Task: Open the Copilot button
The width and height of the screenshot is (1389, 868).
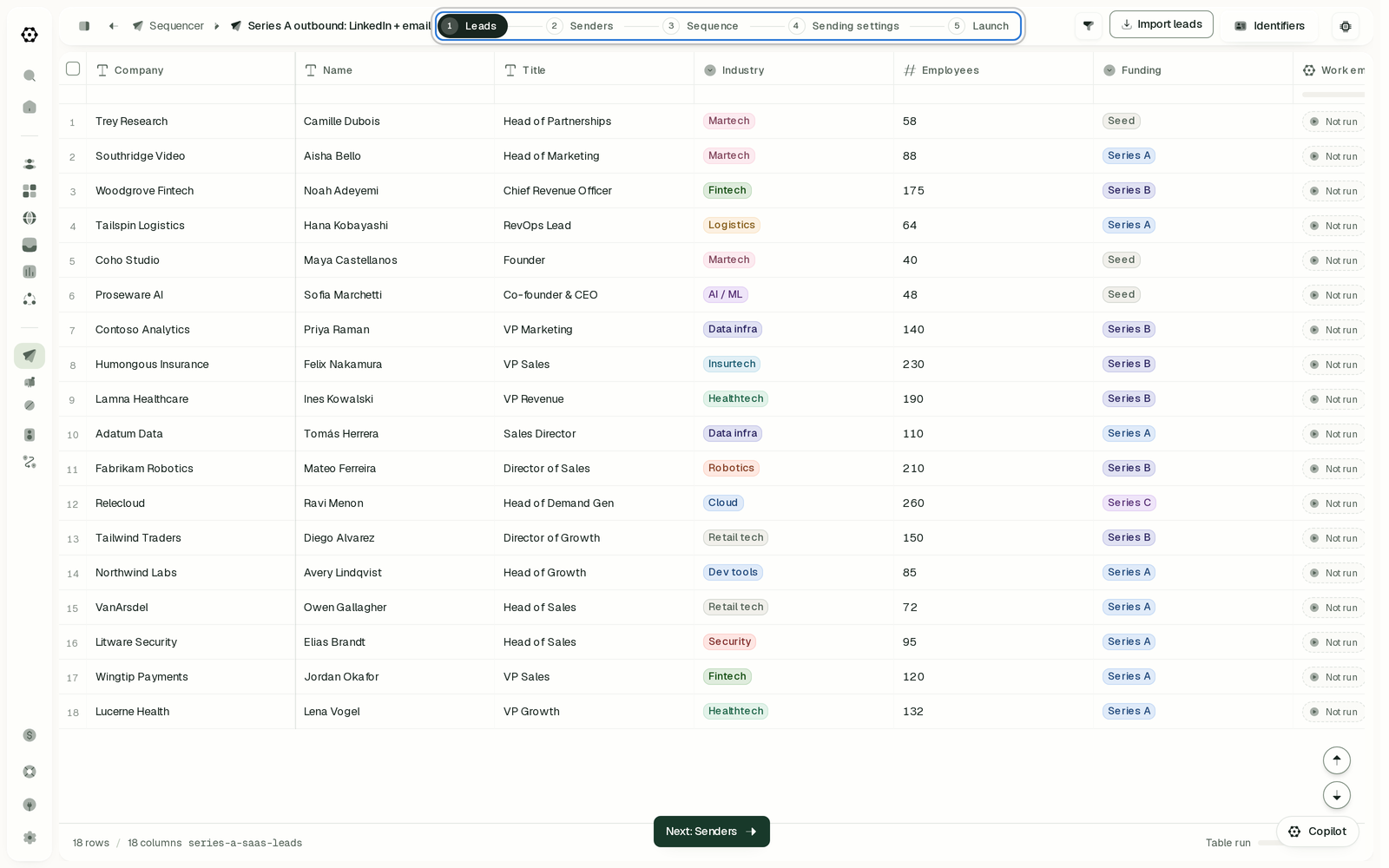Action: [x=1318, y=832]
